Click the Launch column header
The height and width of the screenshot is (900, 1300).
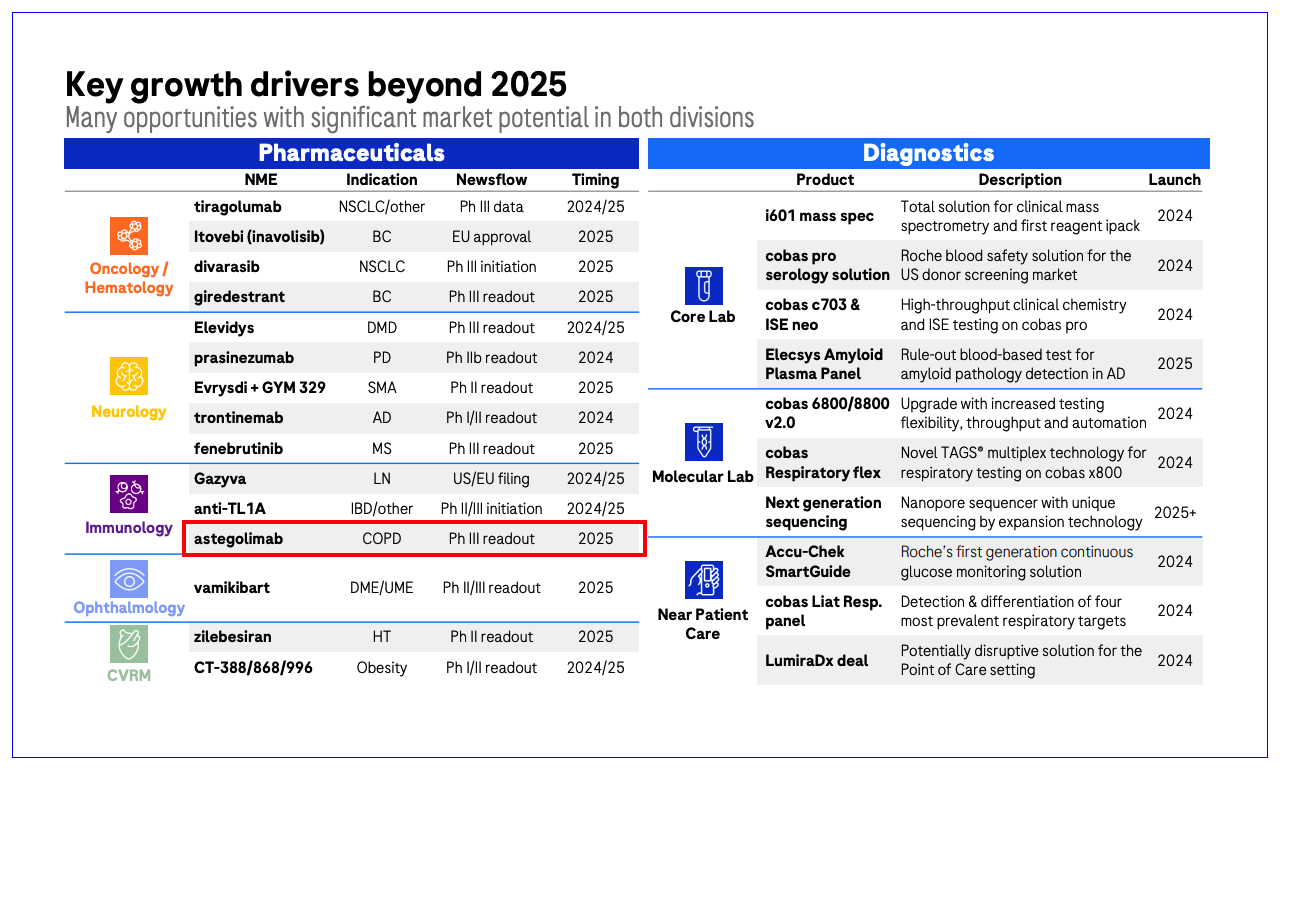point(1174,180)
